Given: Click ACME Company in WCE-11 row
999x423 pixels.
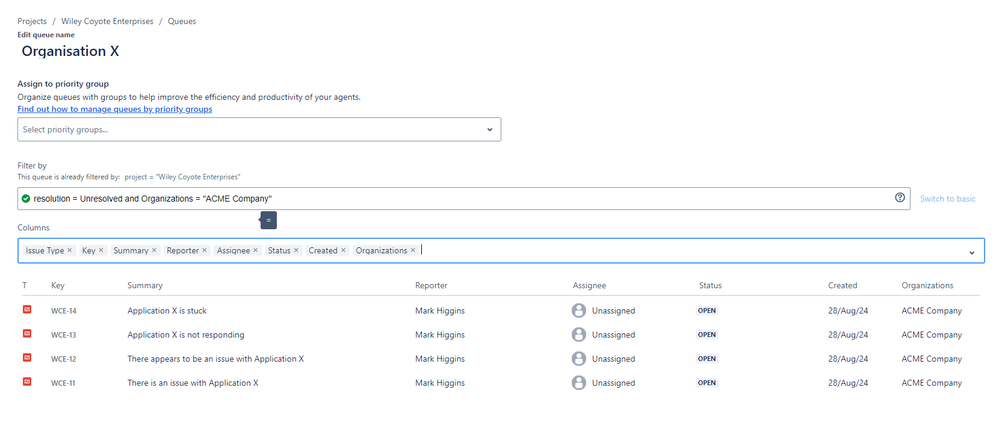Looking at the screenshot, I should [x=931, y=383].
